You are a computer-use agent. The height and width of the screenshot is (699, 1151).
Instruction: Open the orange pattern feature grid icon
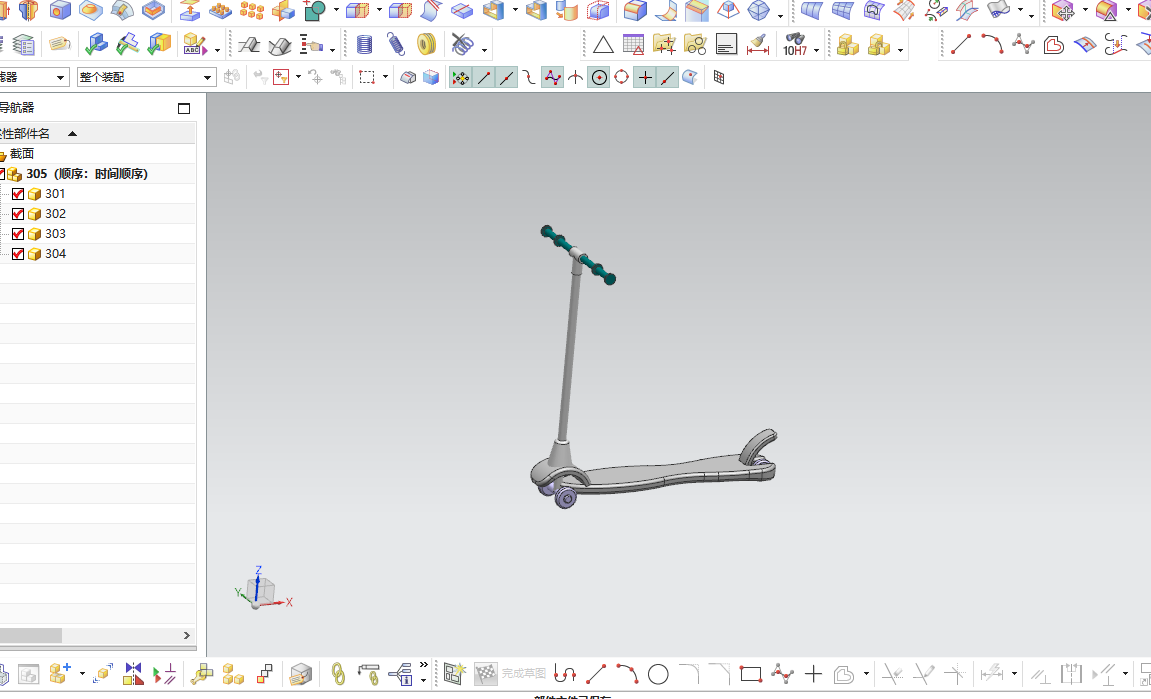(x=252, y=10)
